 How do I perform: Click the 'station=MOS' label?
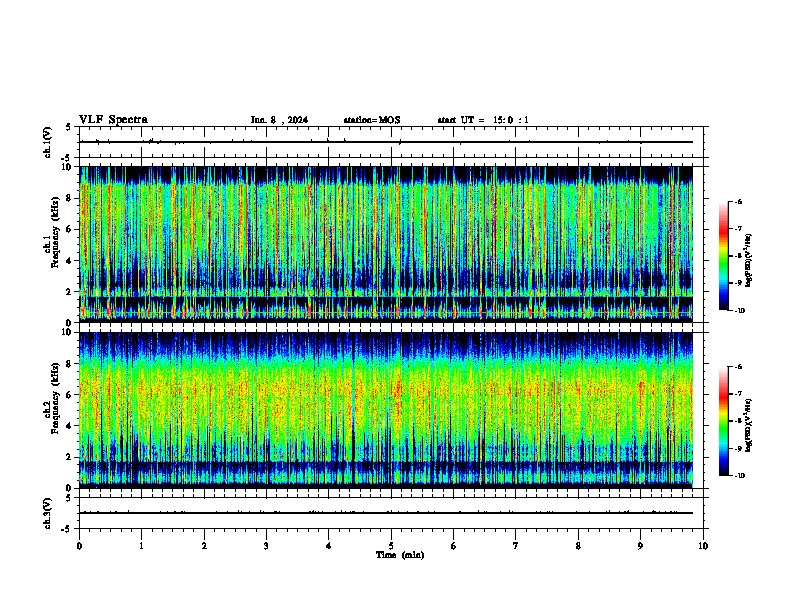click(372, 120)
